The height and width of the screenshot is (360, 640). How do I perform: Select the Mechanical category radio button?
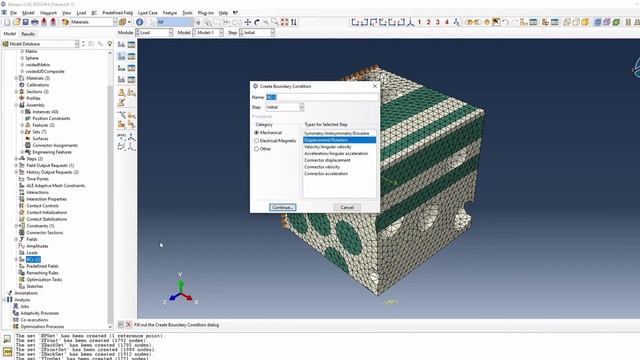[256, 133]
